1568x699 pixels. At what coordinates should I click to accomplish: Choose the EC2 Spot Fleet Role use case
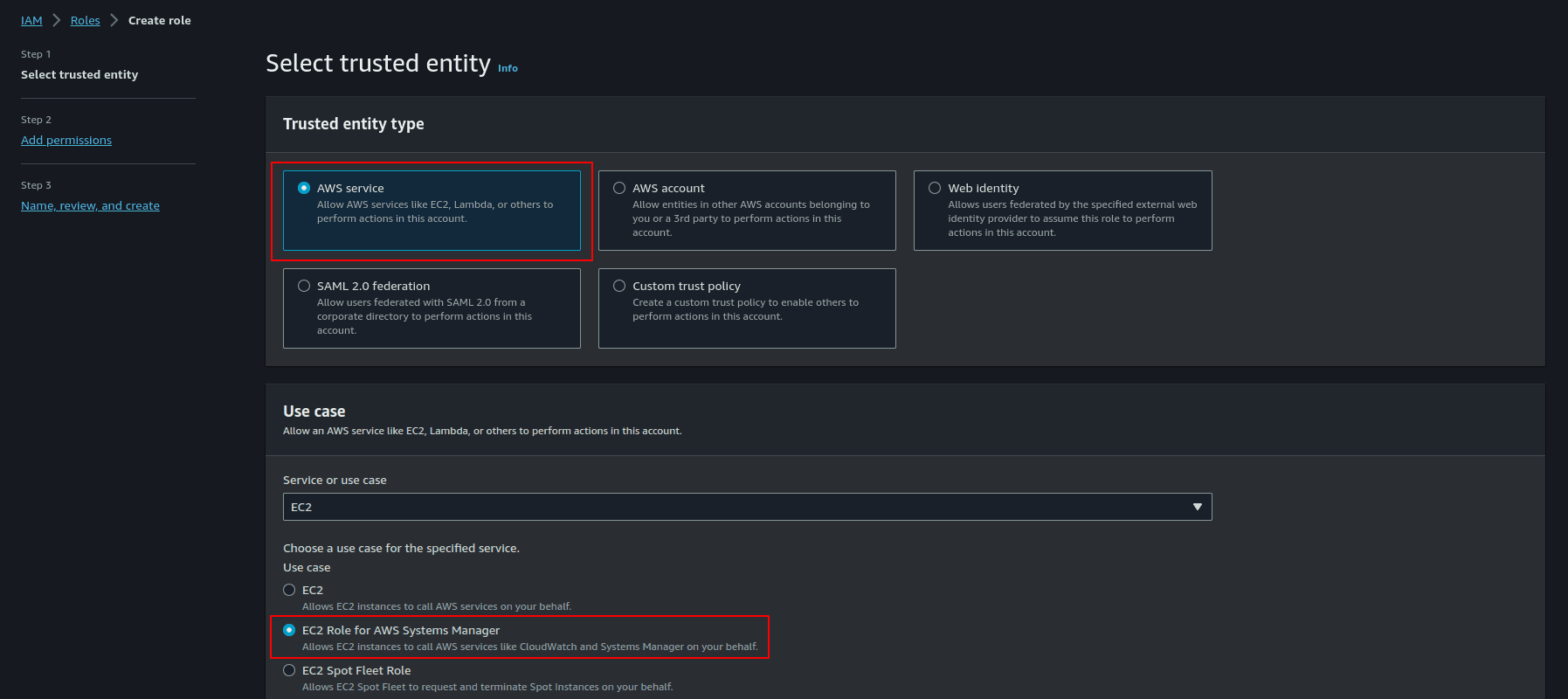[289, 670]
